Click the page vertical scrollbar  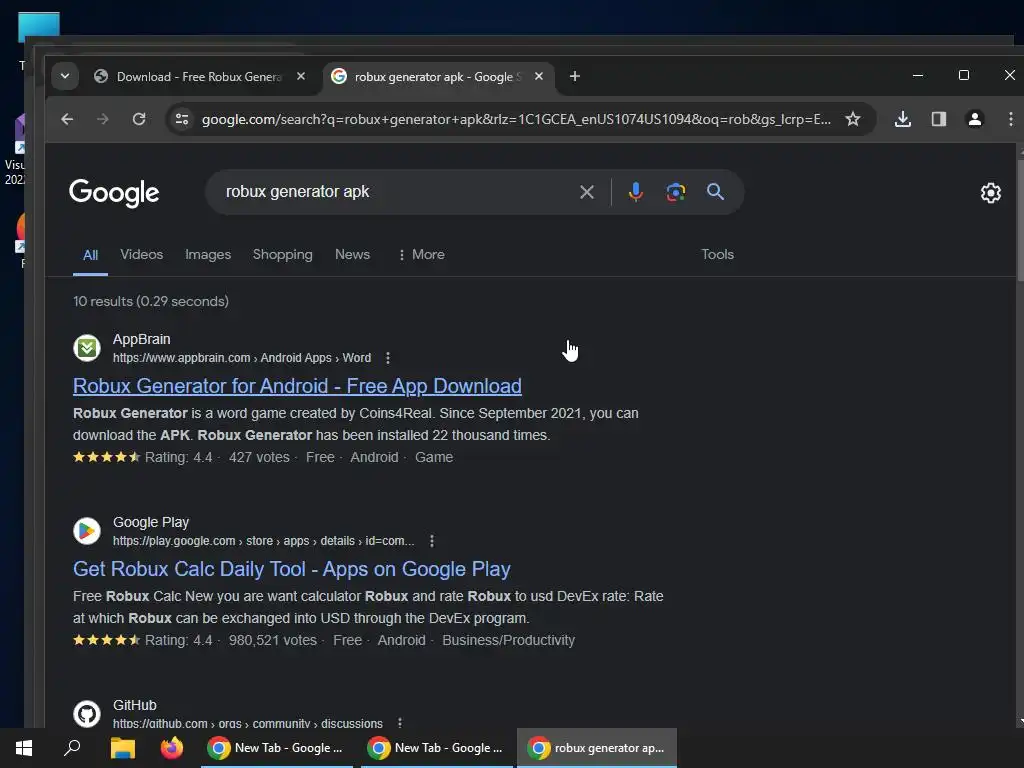1019,219
